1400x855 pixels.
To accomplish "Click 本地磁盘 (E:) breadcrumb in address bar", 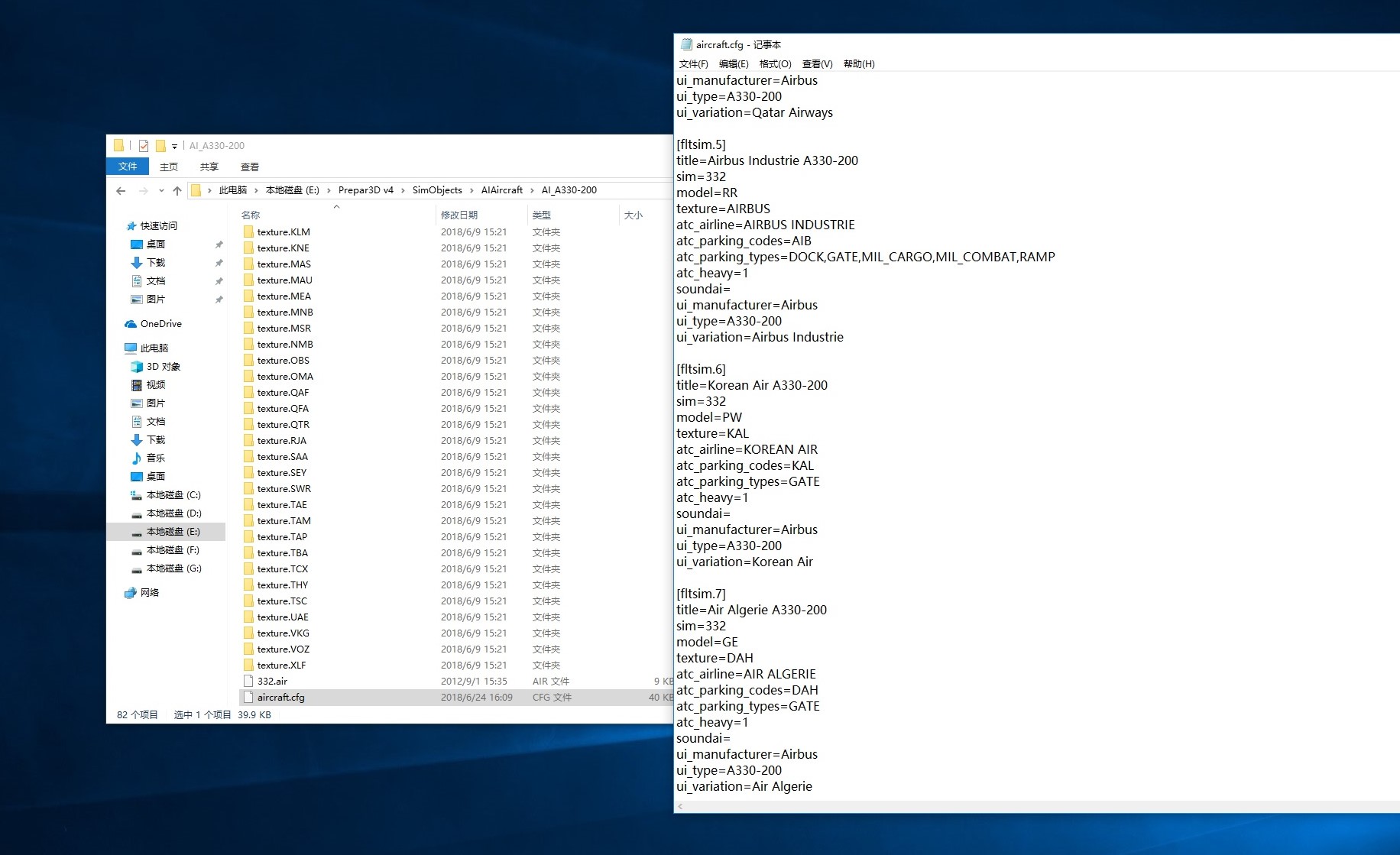I will tap(293, 190).
